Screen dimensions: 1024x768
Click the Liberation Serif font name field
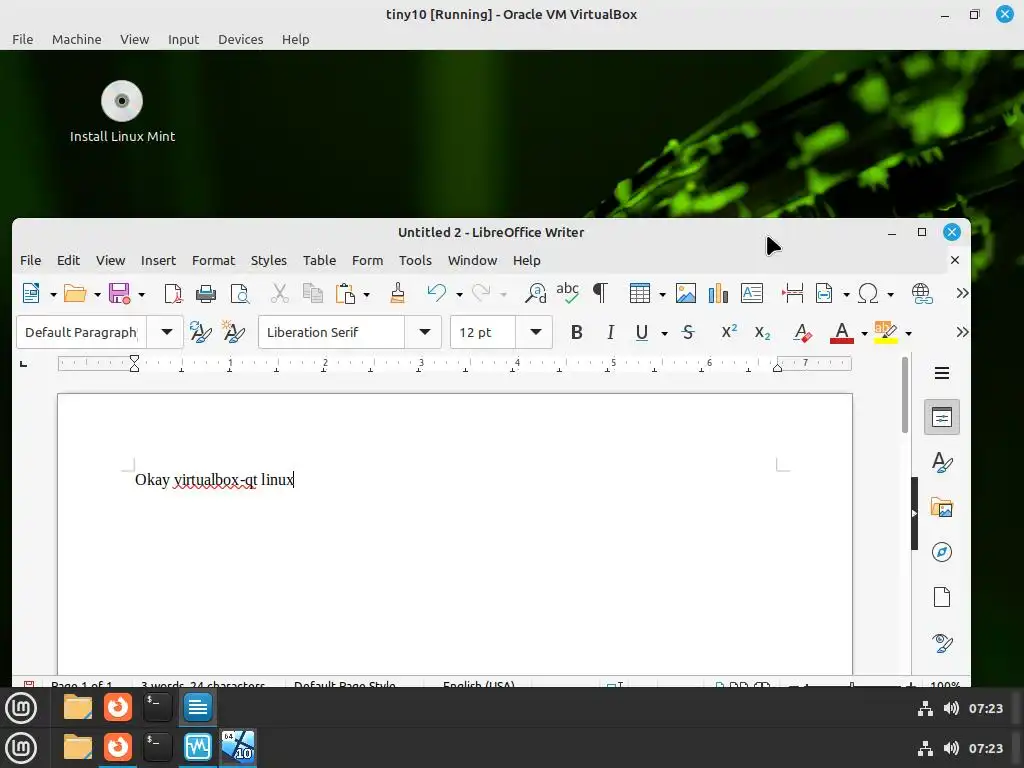point(332,332)
